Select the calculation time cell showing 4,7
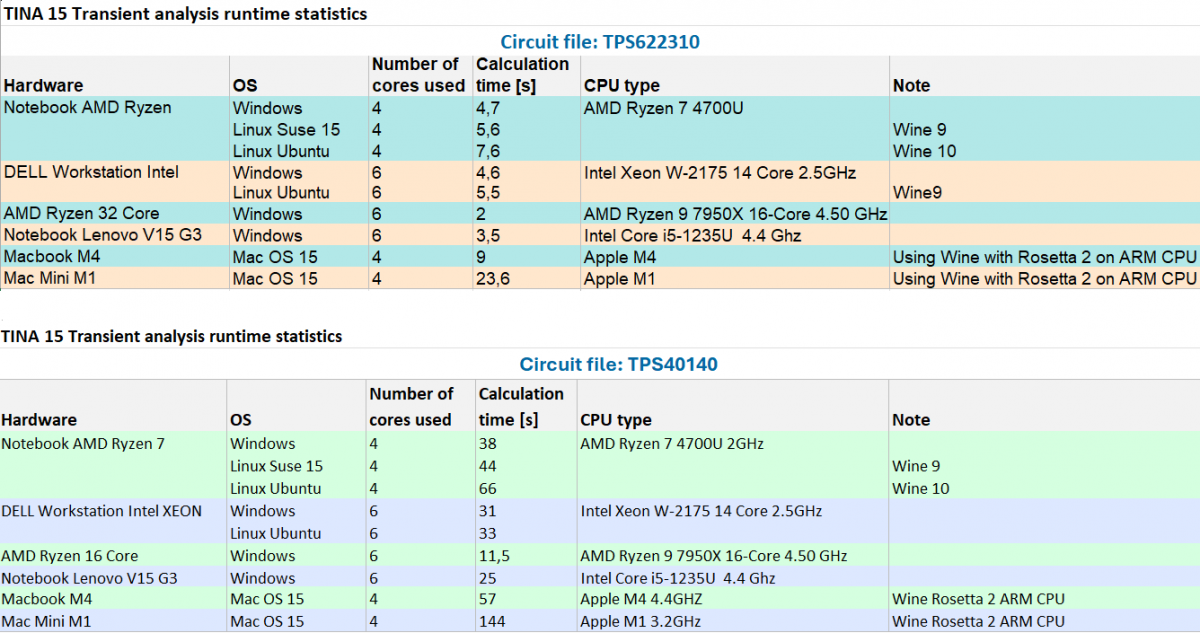Image resolution: width=1200 pixels, height=633 pixels. pyautogui.click(x=489, y=108)
